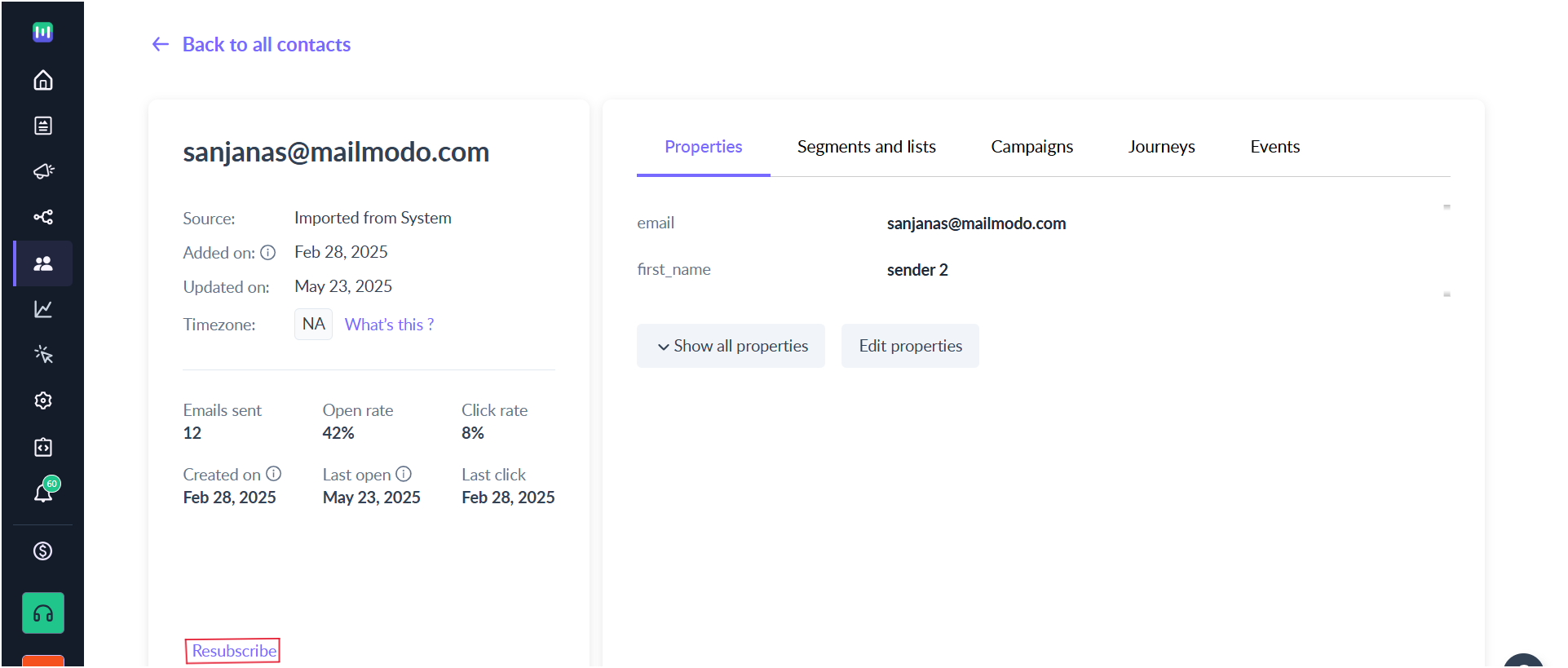Open the Analytics chart icon in sidebar
Screen dimensions: 1568x668
(43, 309)
